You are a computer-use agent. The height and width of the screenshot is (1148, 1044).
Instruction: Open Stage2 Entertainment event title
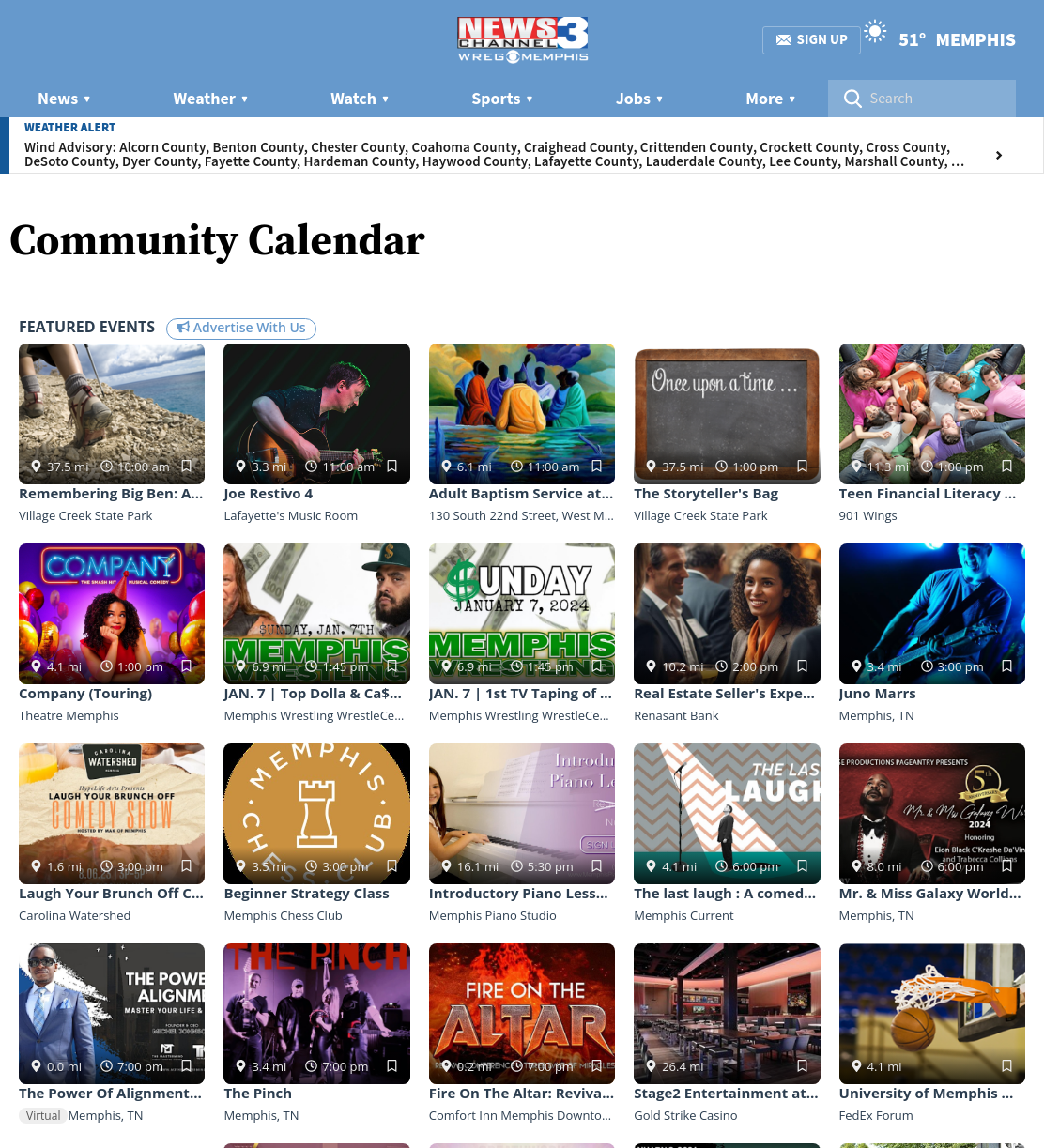[726, 1094]
